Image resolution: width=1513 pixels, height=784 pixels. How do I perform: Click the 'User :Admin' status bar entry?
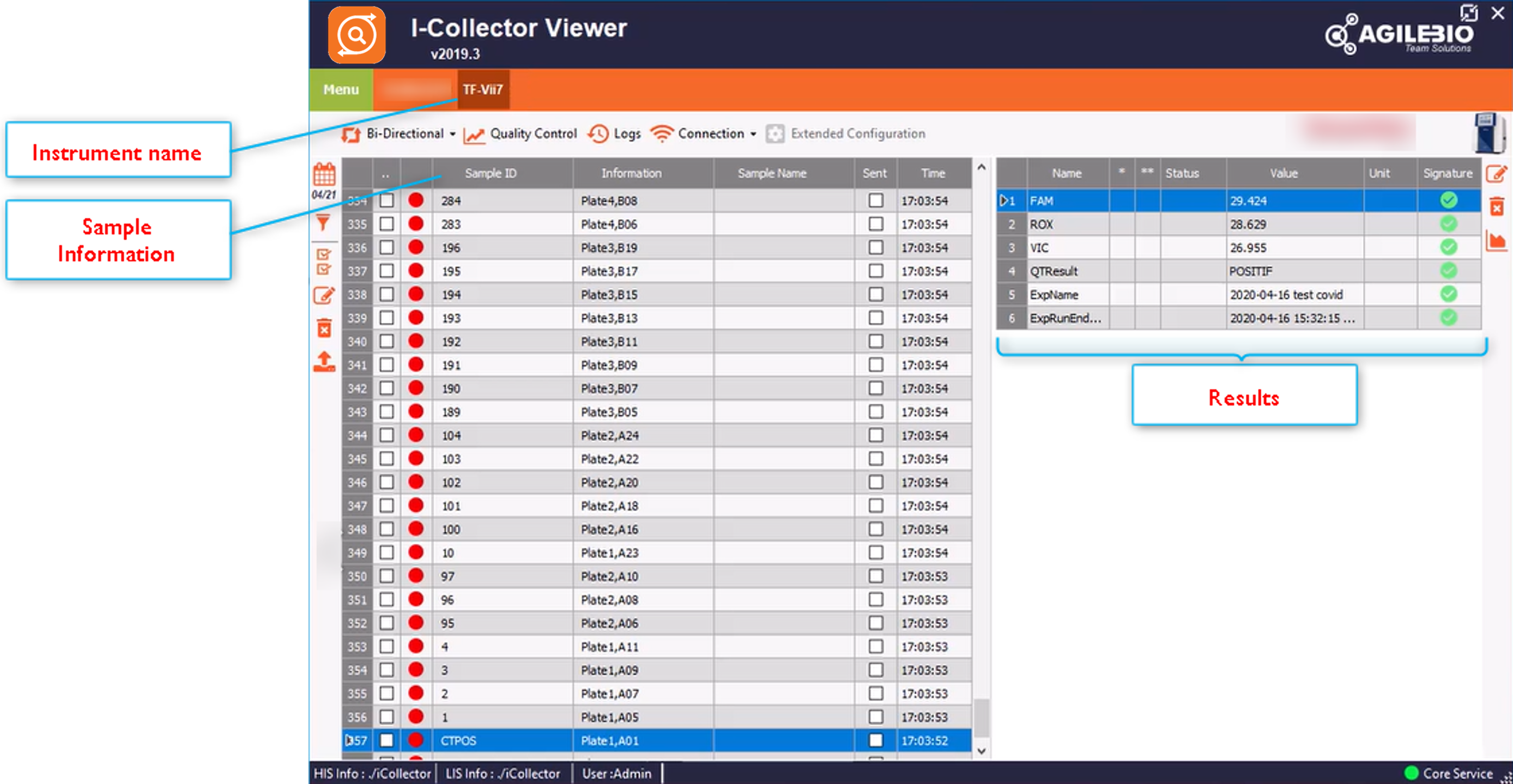point(617,774)
